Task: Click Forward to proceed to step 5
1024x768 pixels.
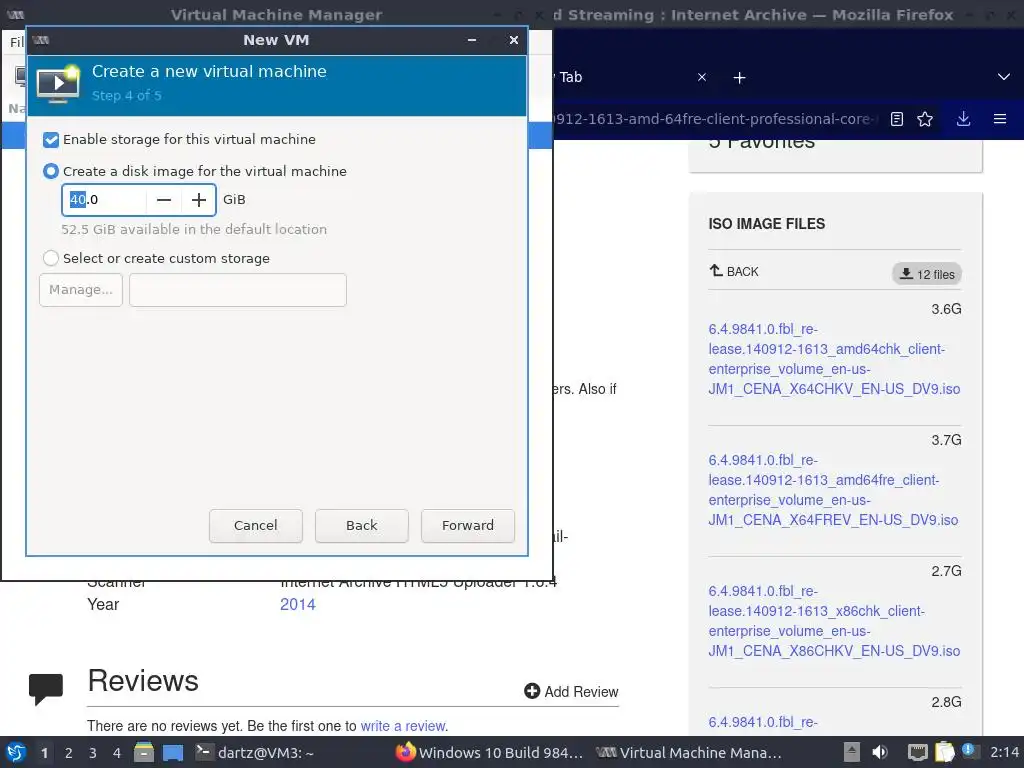Action: click(x=468, y=526)
